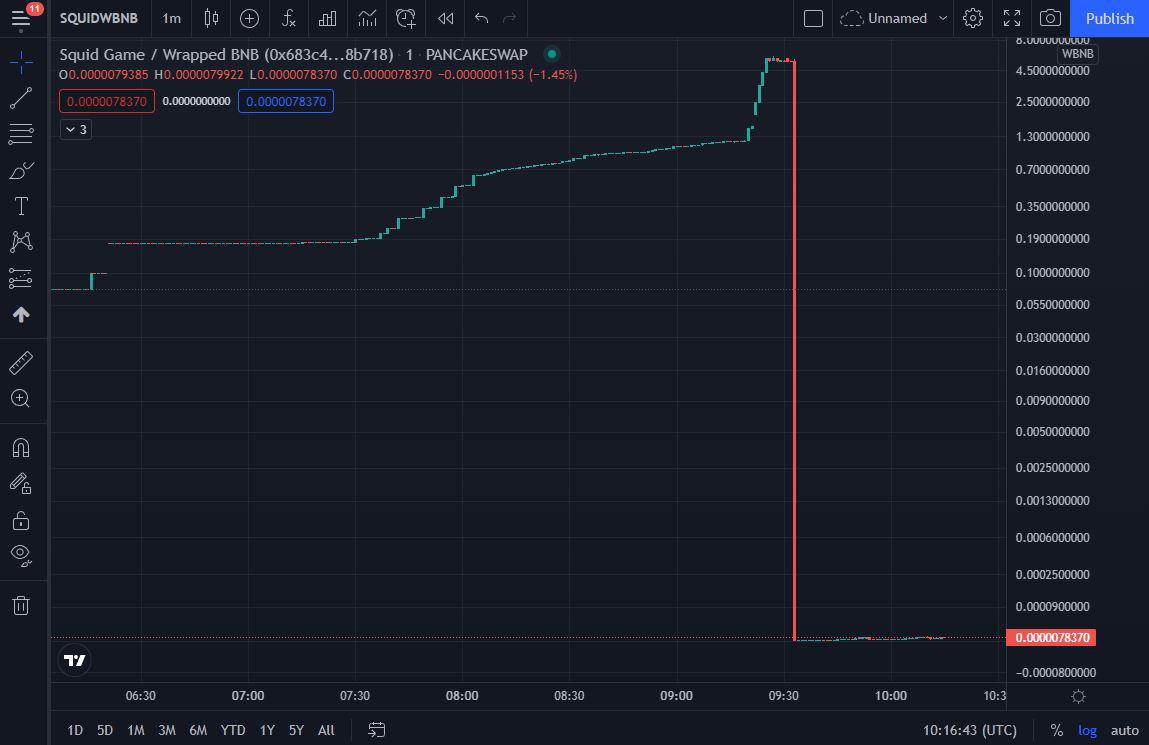The width and height of the screenshot is (1149, 745).
Task: Enable magnet mode for drawings
Action: (x=22, y=447)
